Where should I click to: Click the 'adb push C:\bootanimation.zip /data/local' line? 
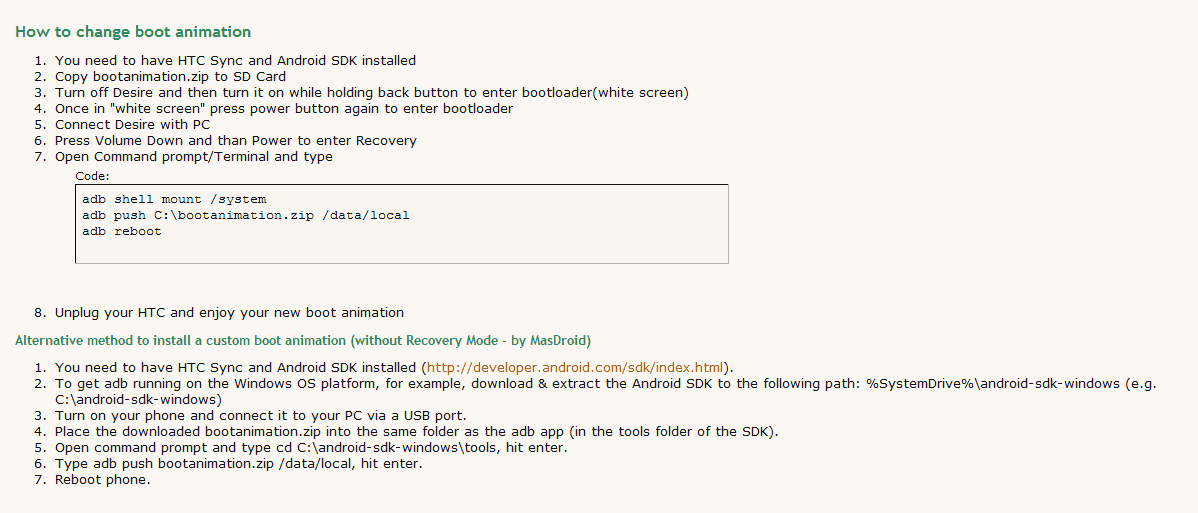pos(246,216)
